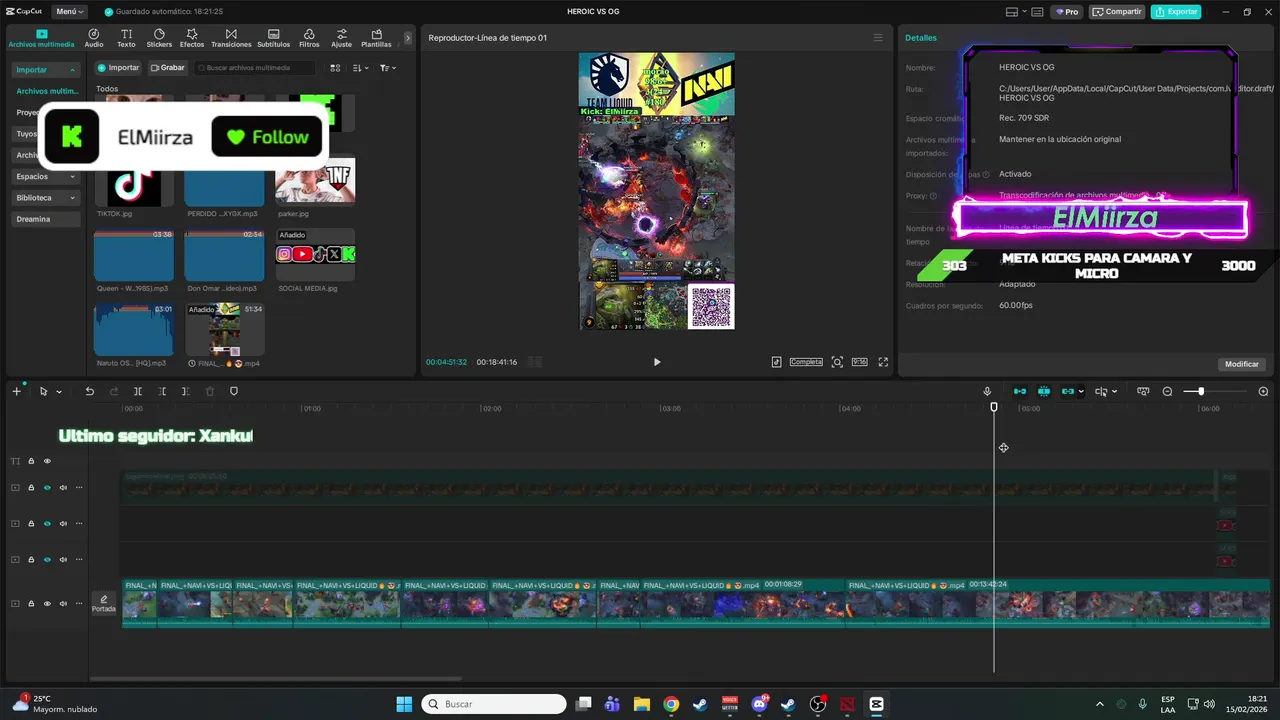
Task: Collapse the Importar section
Action: (72, 70)
